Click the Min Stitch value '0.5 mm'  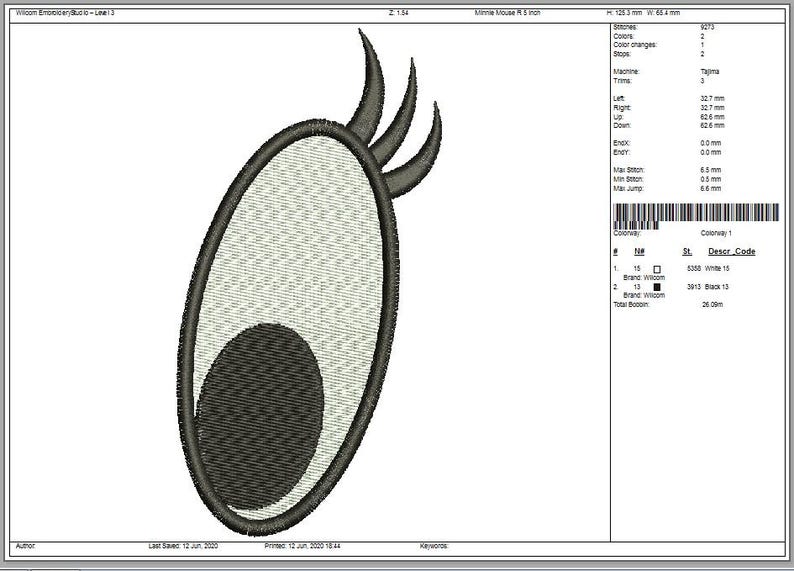(x=711, y=179)
